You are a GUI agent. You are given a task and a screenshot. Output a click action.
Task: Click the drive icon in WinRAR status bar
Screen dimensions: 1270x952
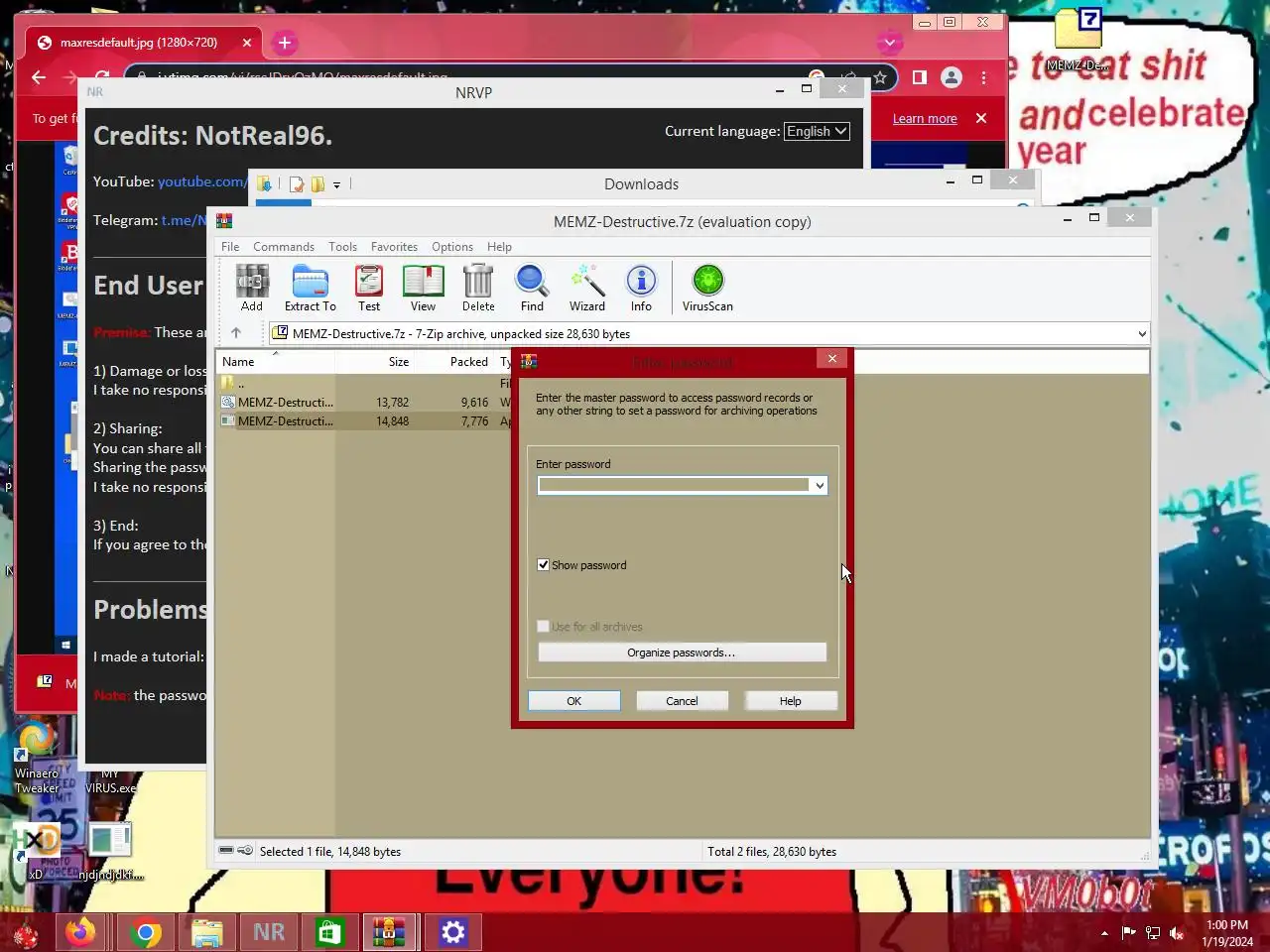coord(226,851)
